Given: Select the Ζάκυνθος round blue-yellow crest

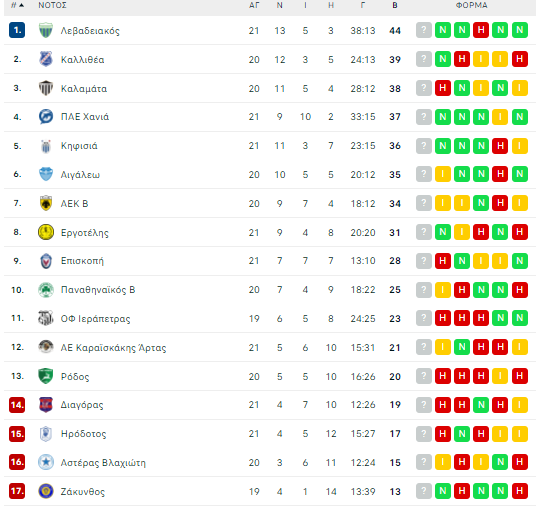Looking at the screenshot, I should (x=46, y=491).
